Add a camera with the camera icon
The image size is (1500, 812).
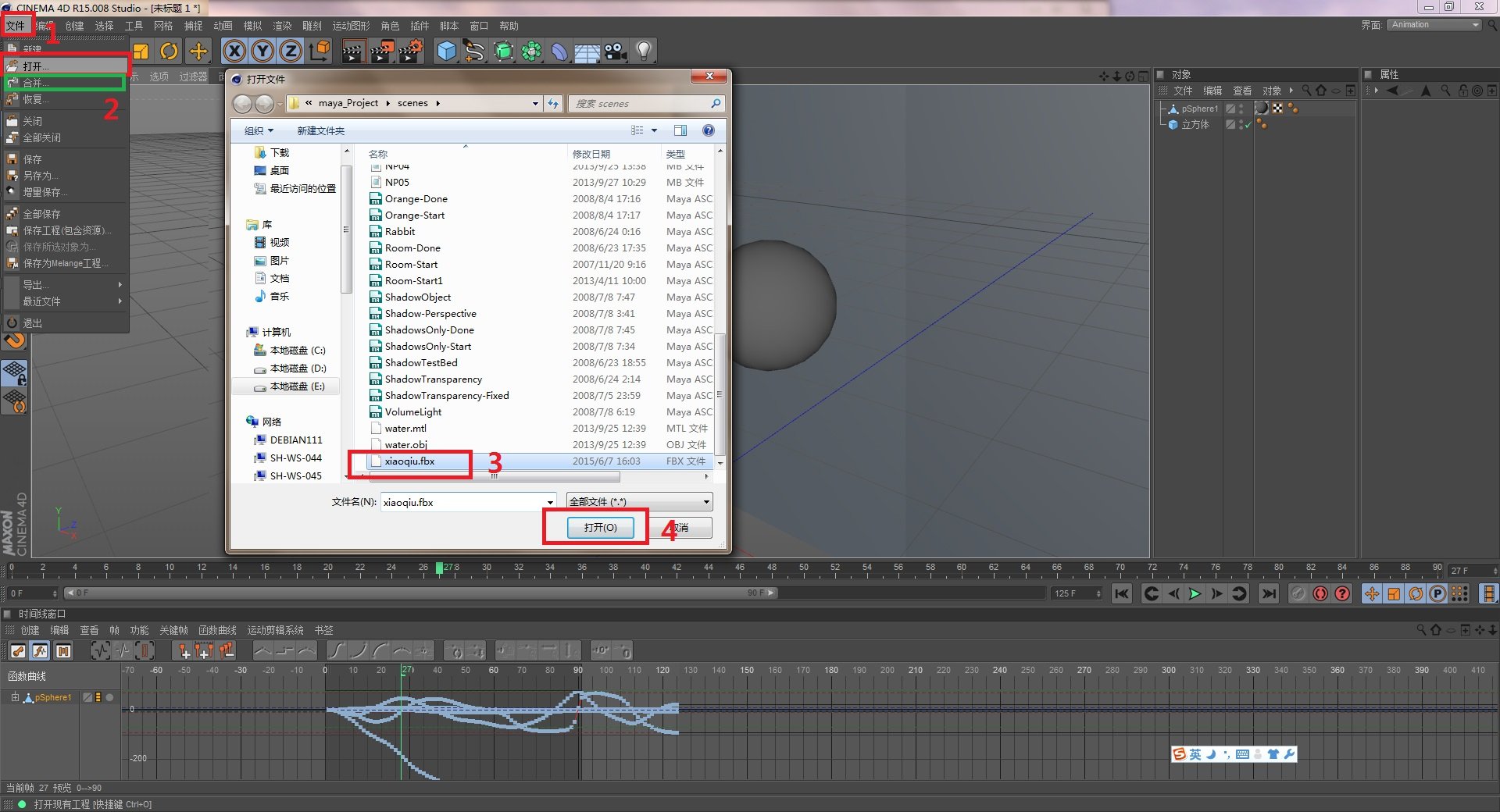click(615, 52)
